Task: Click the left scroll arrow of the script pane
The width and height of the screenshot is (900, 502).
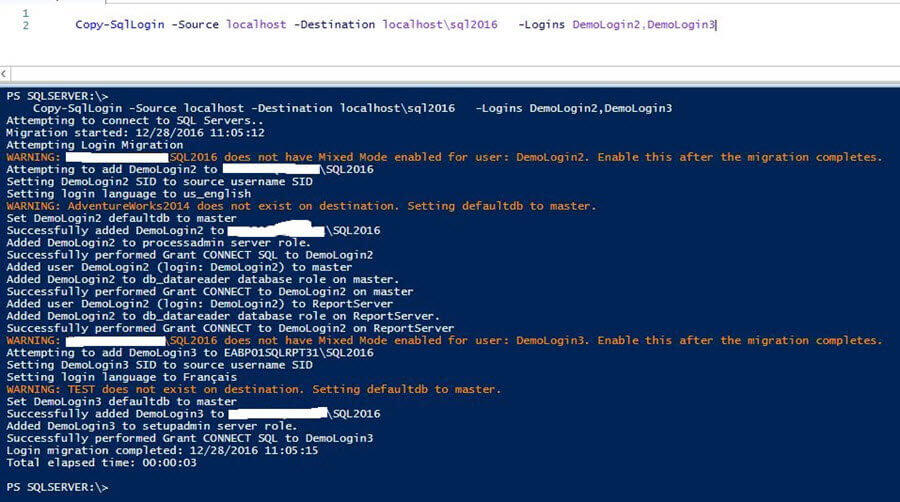Action: [x=5, y=74]
